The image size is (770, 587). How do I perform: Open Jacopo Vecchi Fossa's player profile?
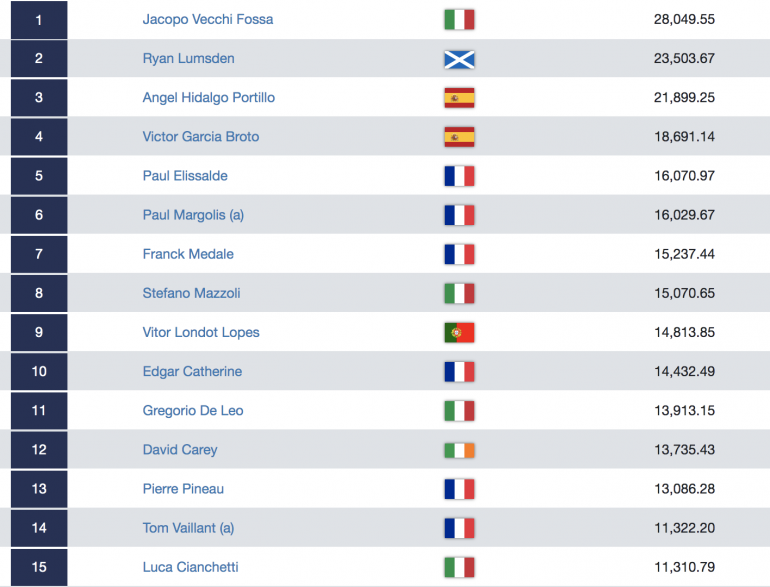[208, 19]
